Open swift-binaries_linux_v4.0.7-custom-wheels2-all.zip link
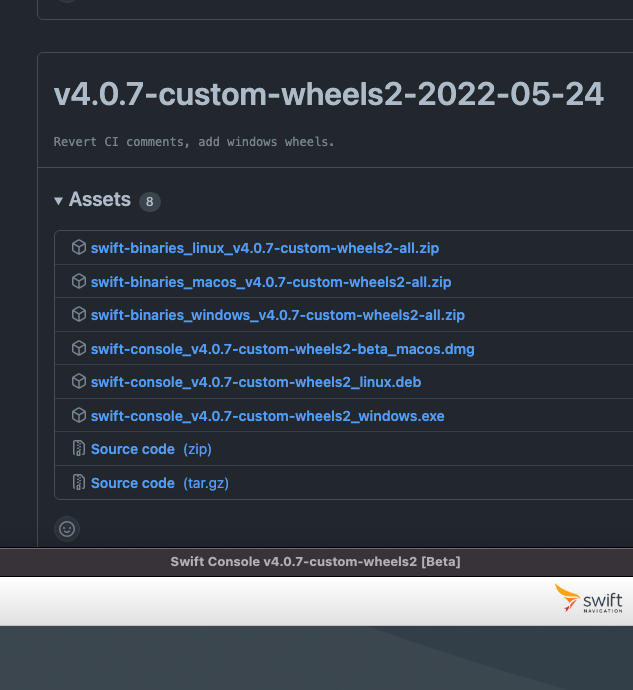 pos(265,248)
